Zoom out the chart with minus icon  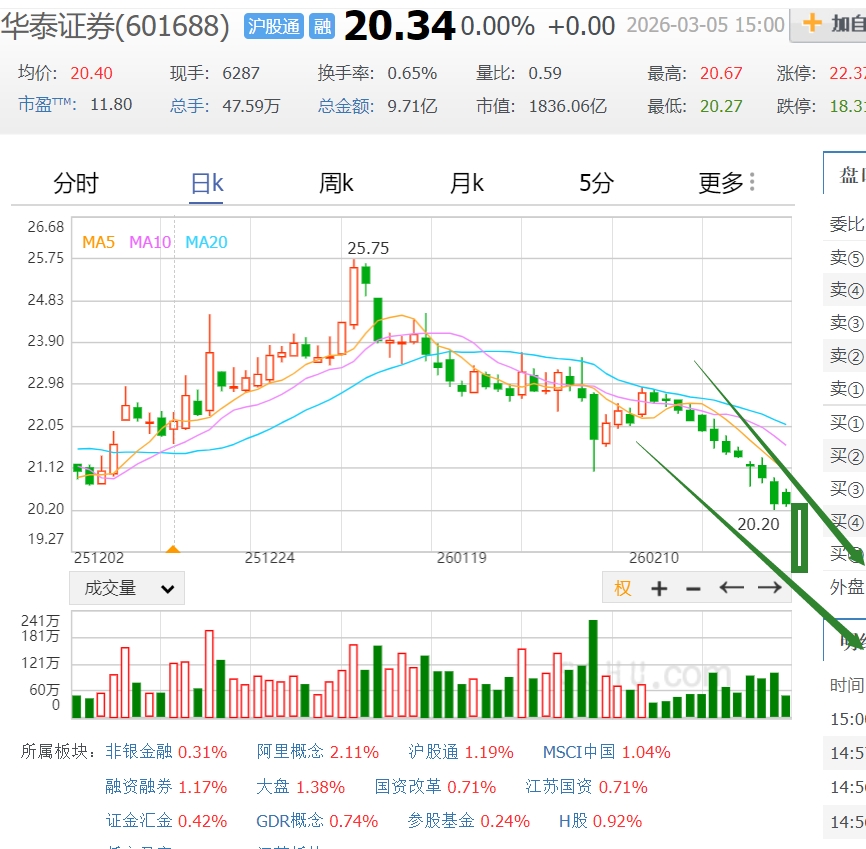693,589
